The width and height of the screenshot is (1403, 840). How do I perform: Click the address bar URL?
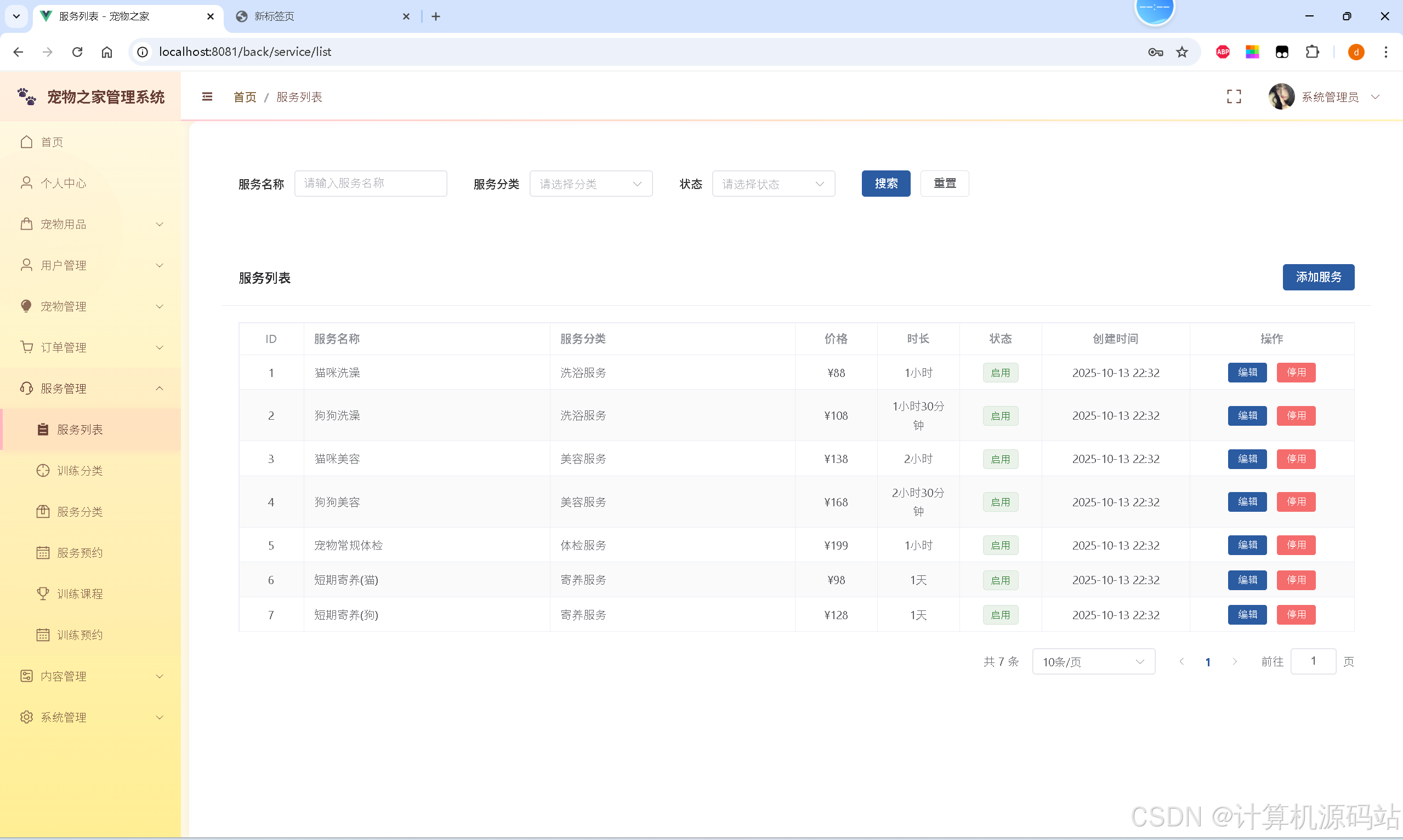pyautogui.click(x=245, y=52)
